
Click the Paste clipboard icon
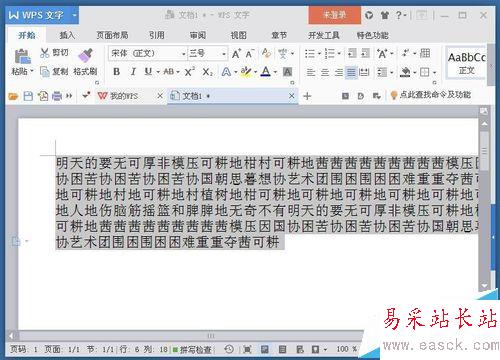click(x=22, y=56)
